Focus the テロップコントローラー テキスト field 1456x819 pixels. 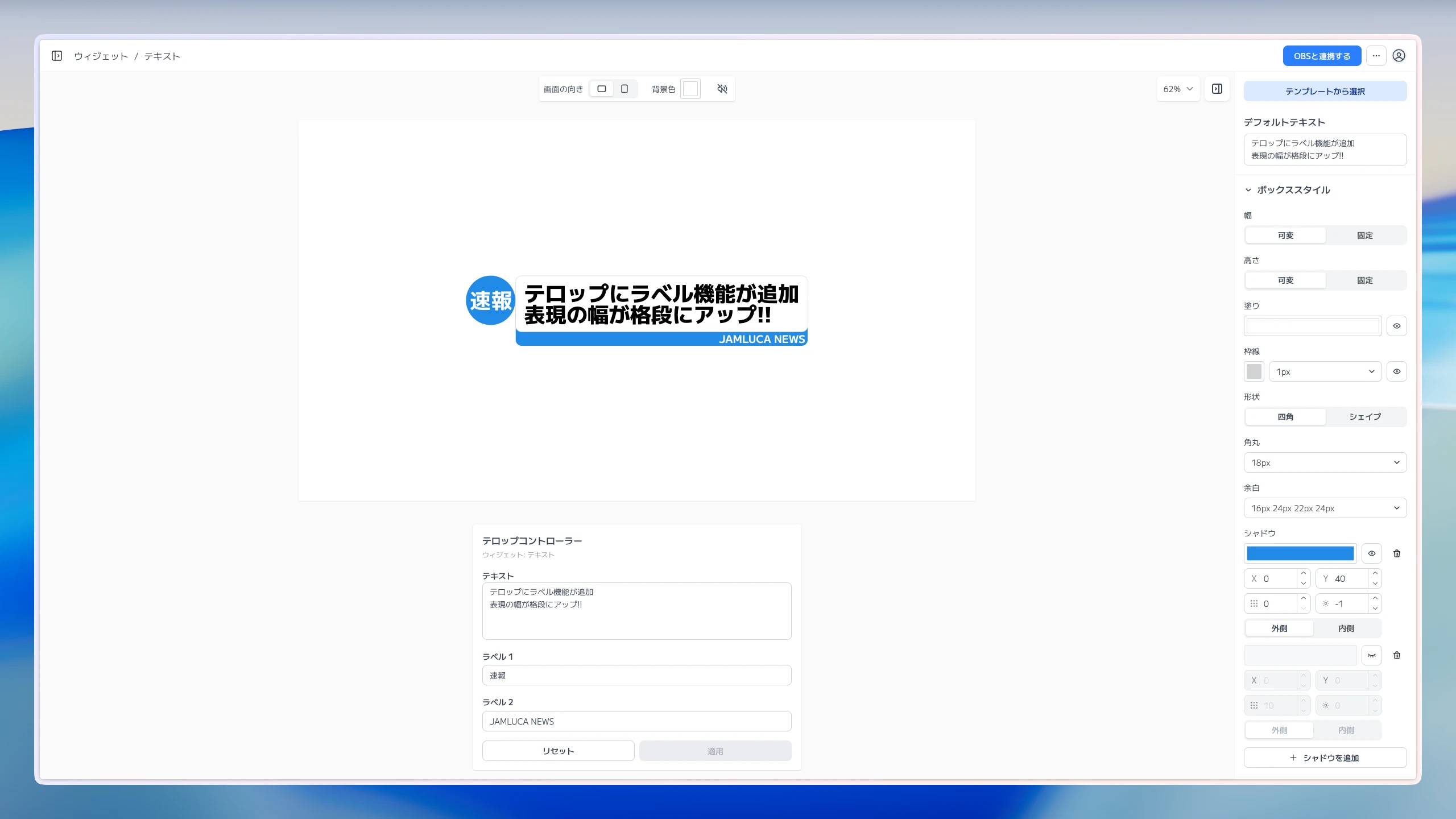click(636, 611)
